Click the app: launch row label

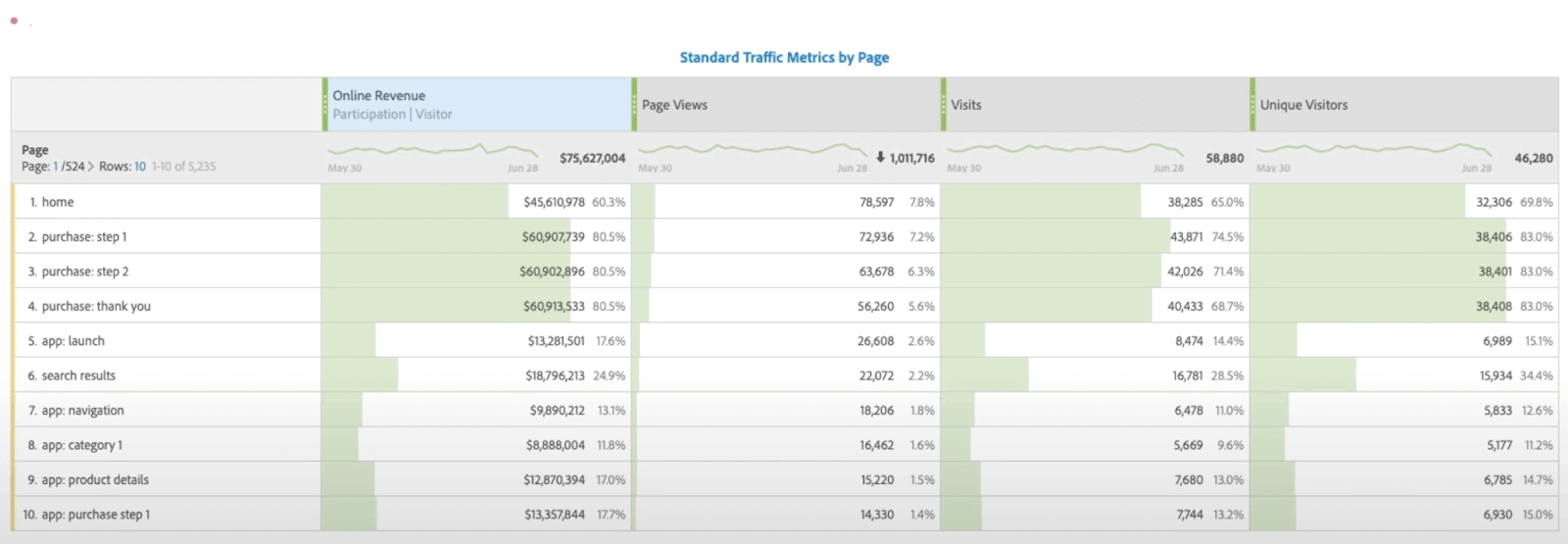tap(73, 341)
